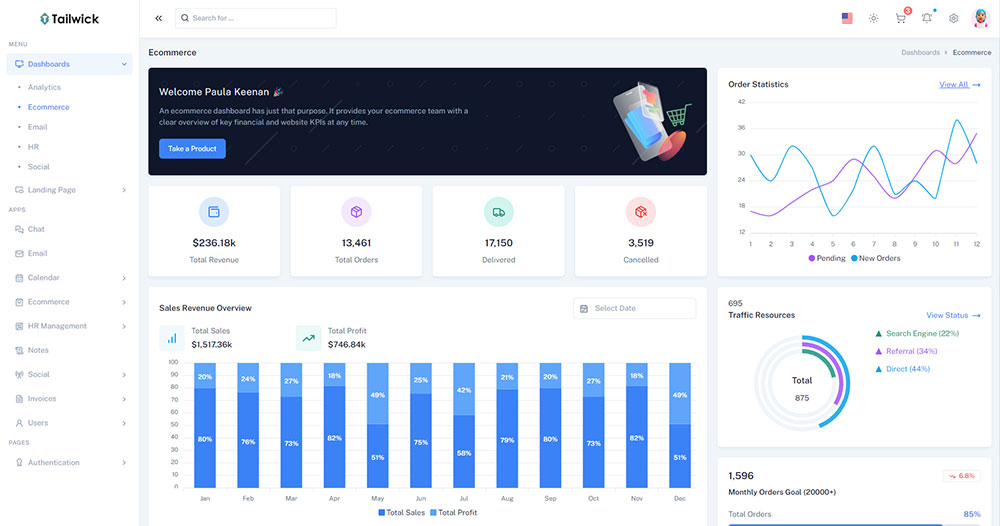Click the Total Revenue wallet icon

point(213,212)
